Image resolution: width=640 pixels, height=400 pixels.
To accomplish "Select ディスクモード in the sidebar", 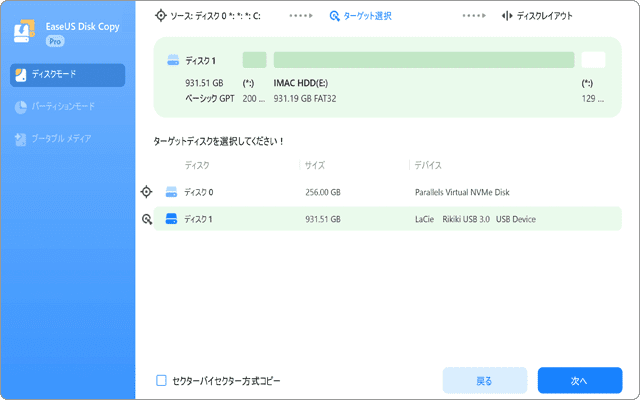I will (x=67, y=75).
